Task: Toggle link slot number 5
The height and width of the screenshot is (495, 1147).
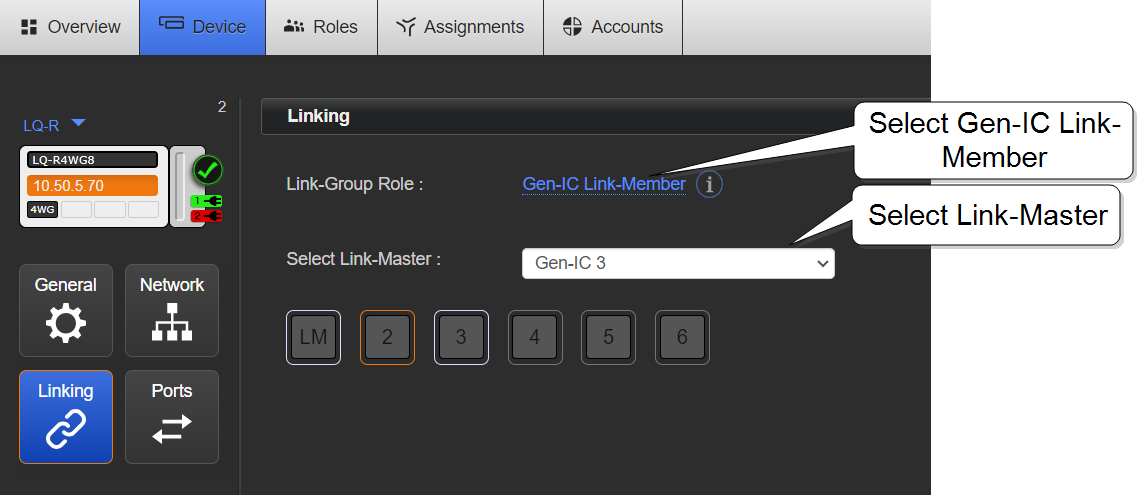Action: click(608, 337)
